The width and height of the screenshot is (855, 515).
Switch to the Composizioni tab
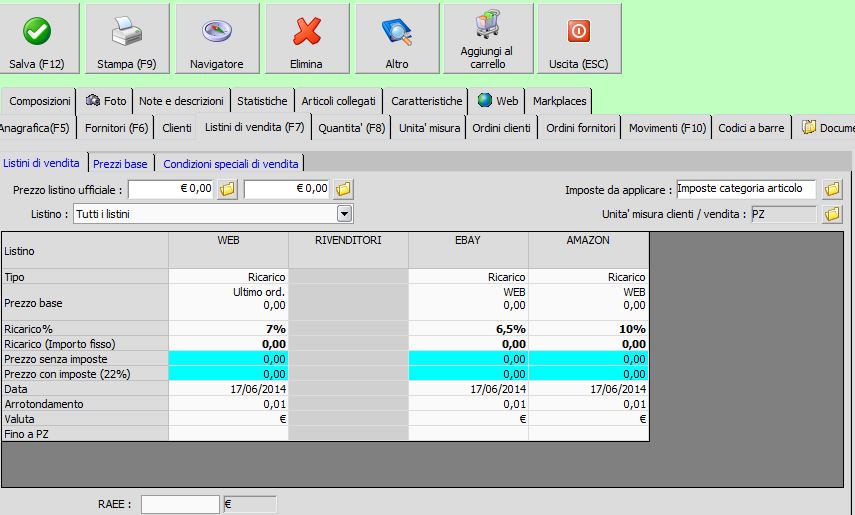click(x=39, y=101)
